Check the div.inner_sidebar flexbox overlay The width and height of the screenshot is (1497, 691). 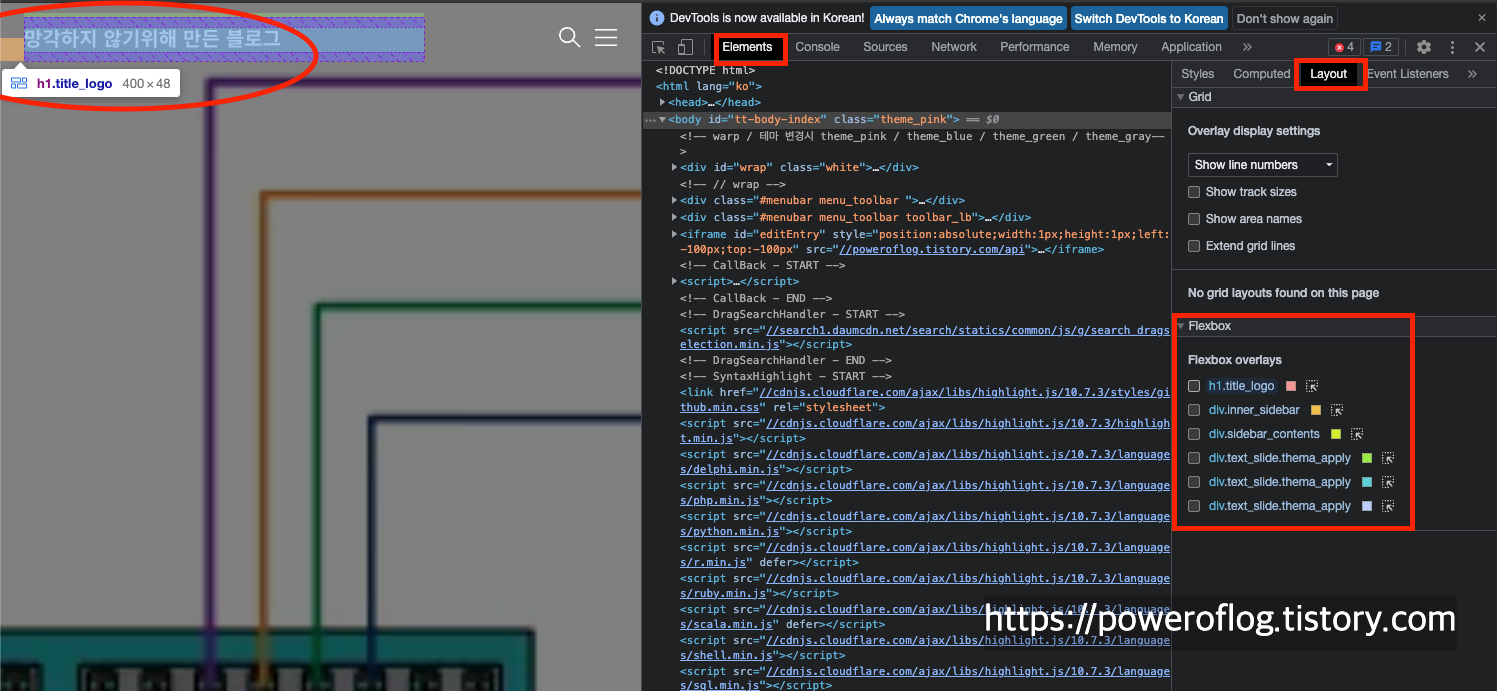tap(1194, 410)
